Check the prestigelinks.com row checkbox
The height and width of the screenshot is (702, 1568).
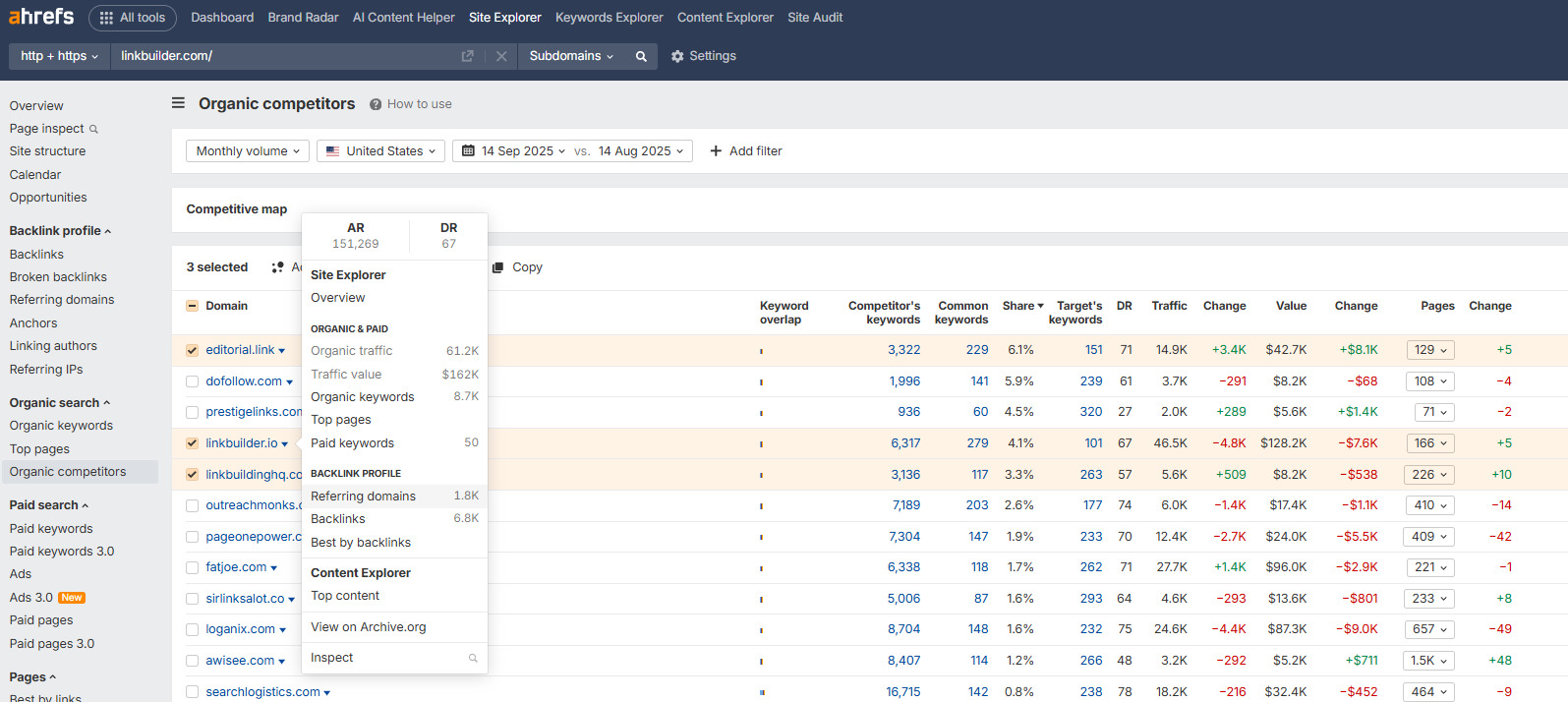coord(192,412)
